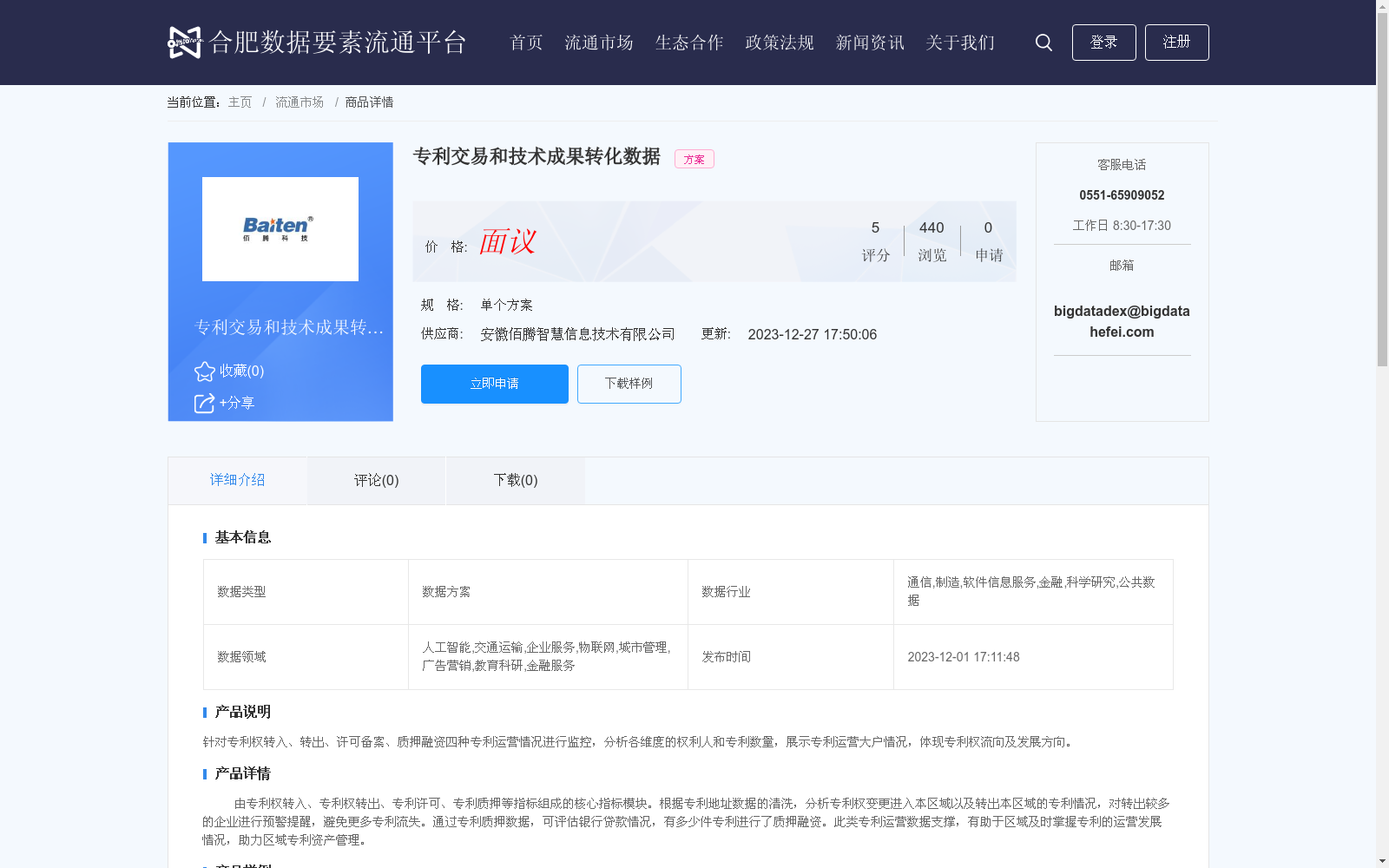1389x868 pixels.
Task: Open the search magnifier icon
Action: point(1043,43)
